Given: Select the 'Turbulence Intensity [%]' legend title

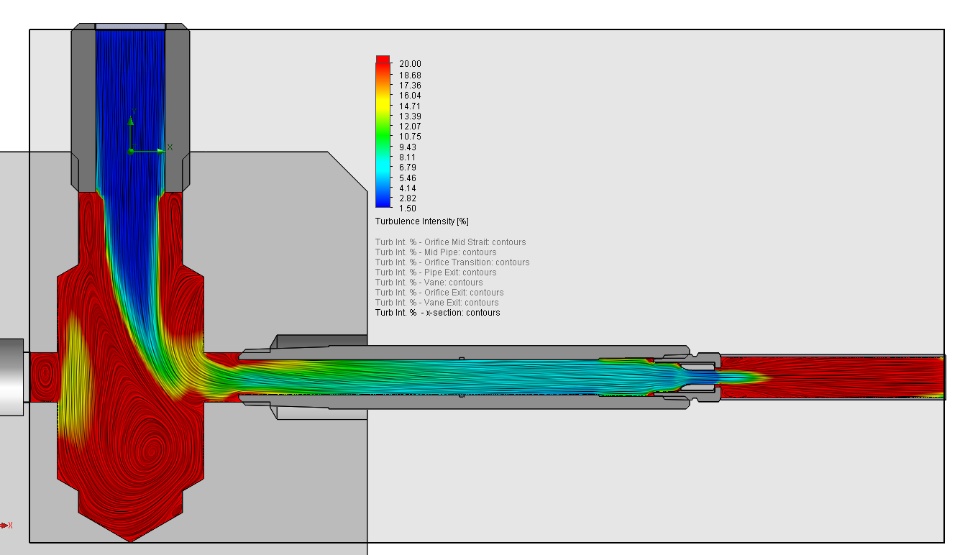Looking at the screenshot, I should click(x=422, y=221).
